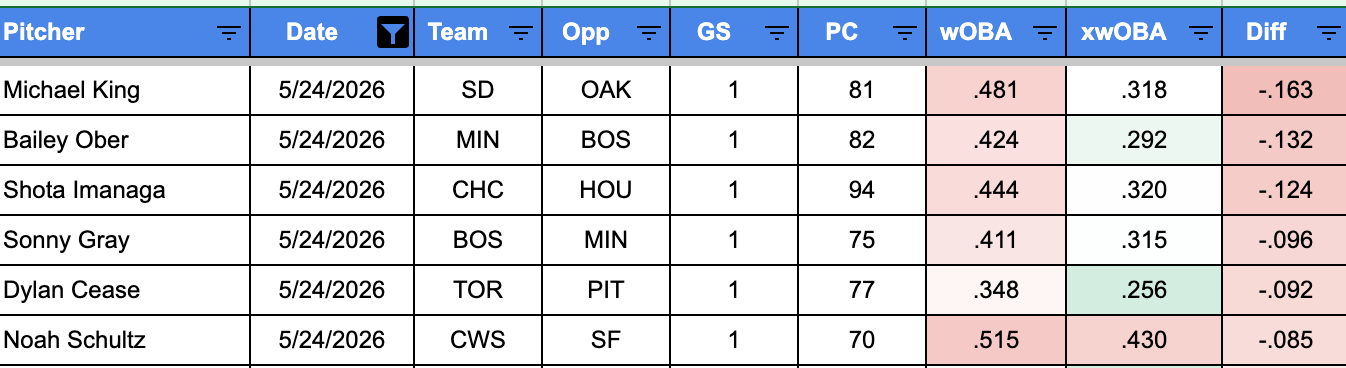
Task: Select Noah Schultz's opponent cell SF
Action: click(x=606, y=340)
